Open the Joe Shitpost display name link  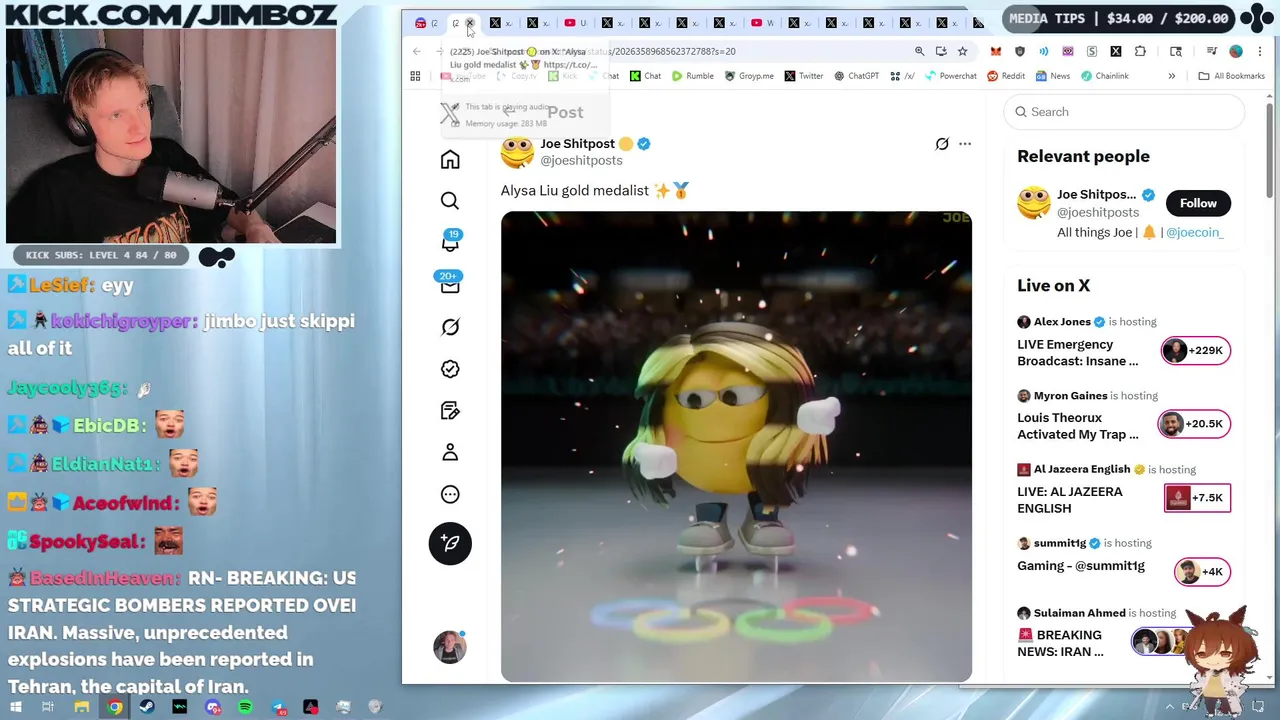tap(578, 143)
